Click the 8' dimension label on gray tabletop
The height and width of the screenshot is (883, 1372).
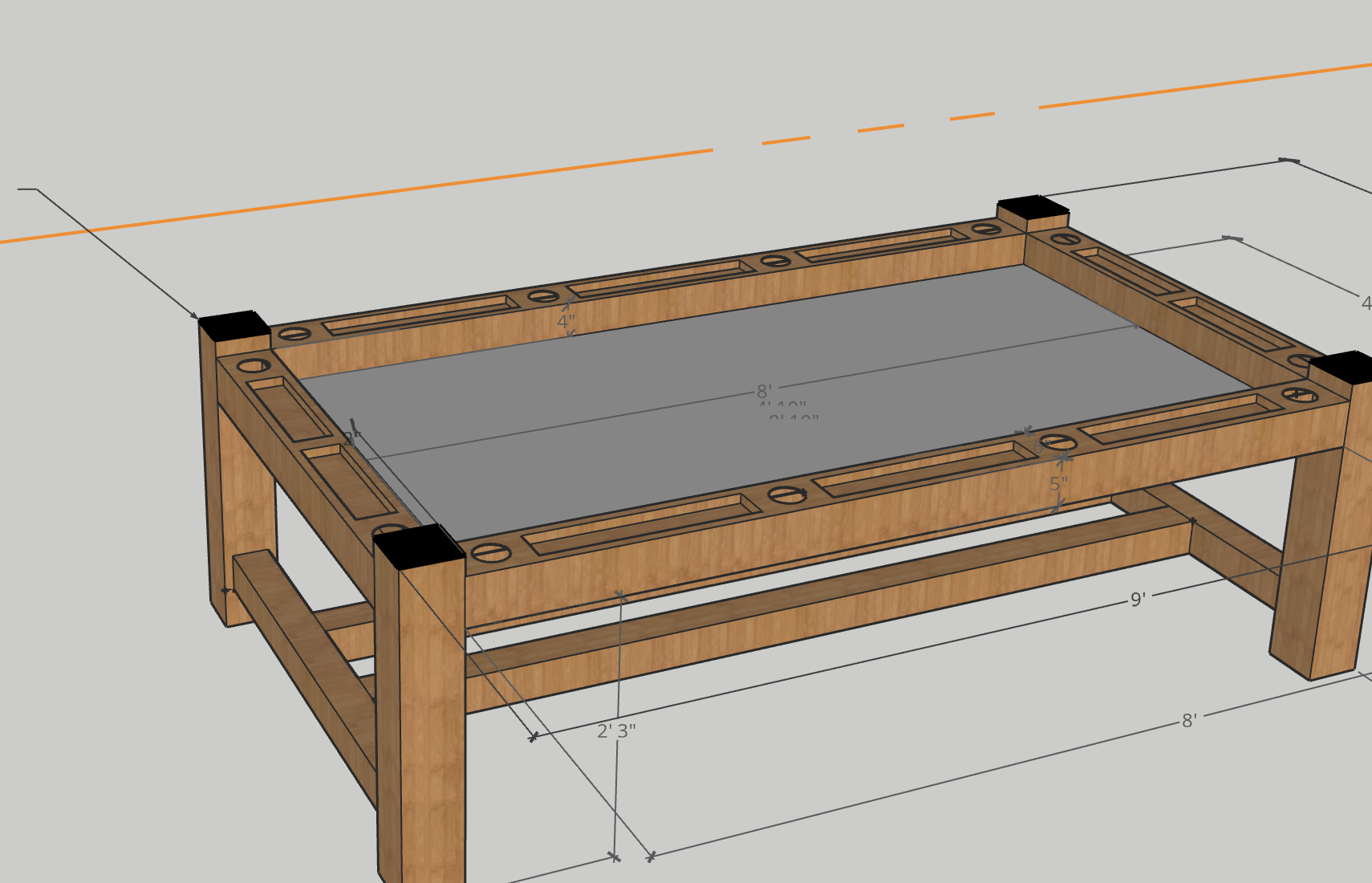click(764, 392)
